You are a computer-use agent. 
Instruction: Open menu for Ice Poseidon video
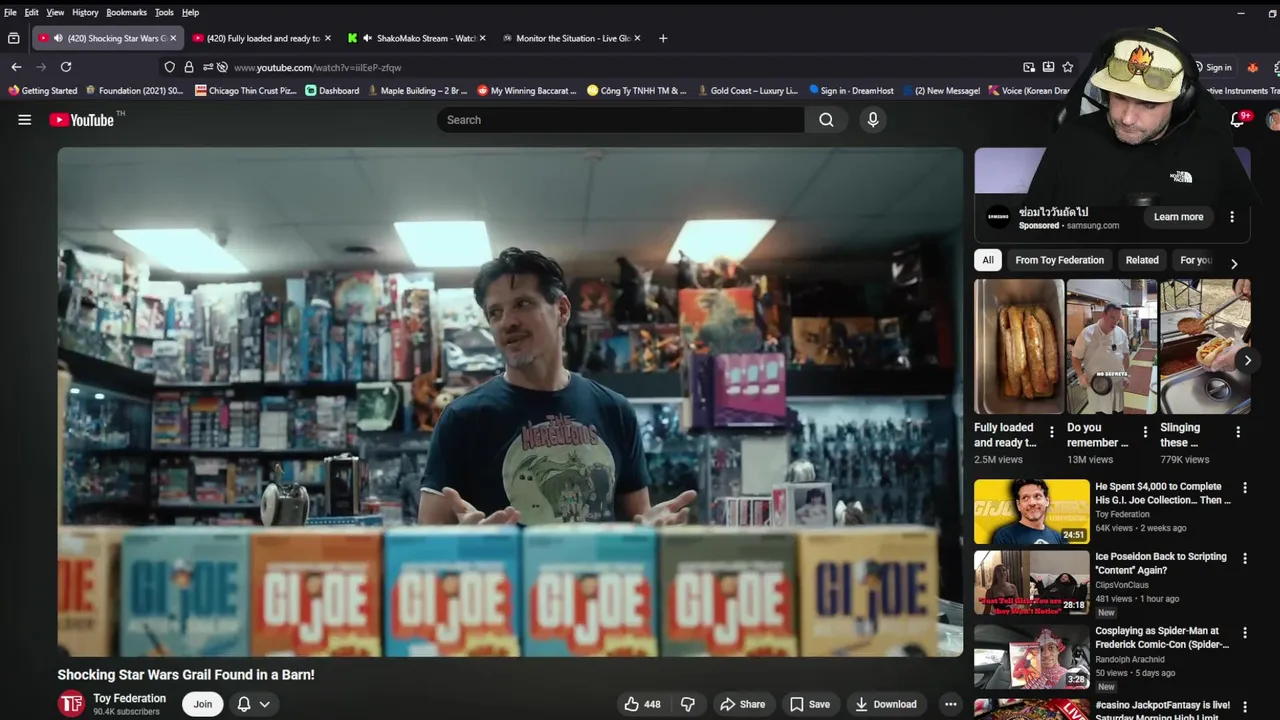[x=1245, y=558]
